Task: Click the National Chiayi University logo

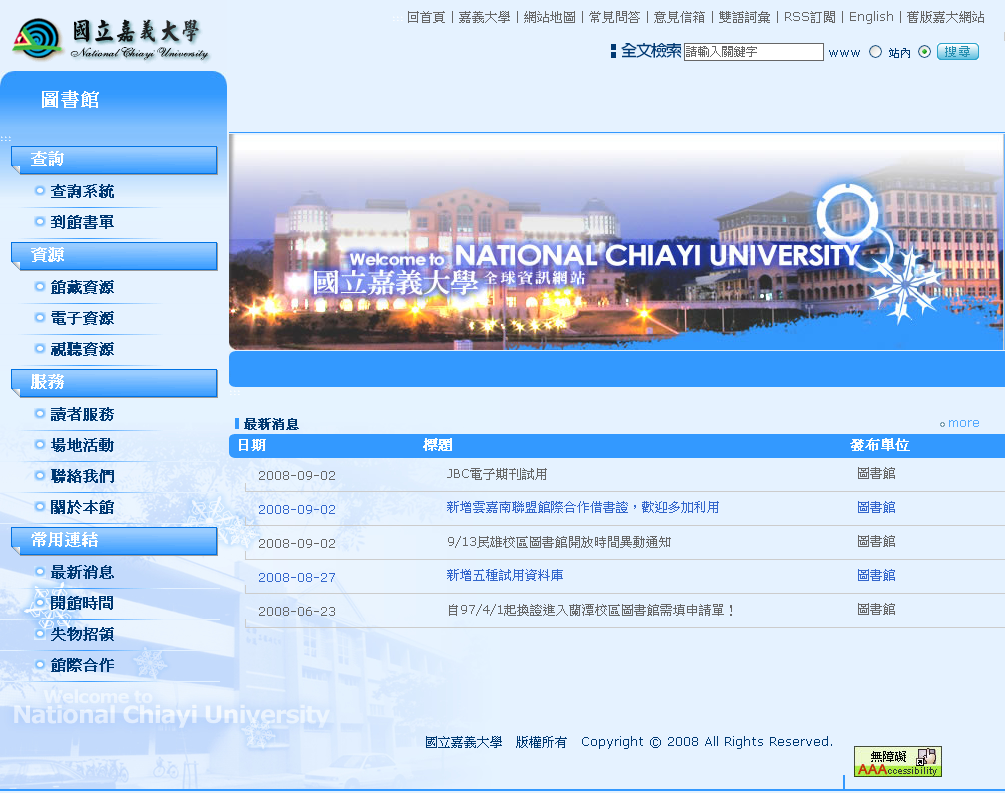Action: pyautogui.click(x=110, y=38)
